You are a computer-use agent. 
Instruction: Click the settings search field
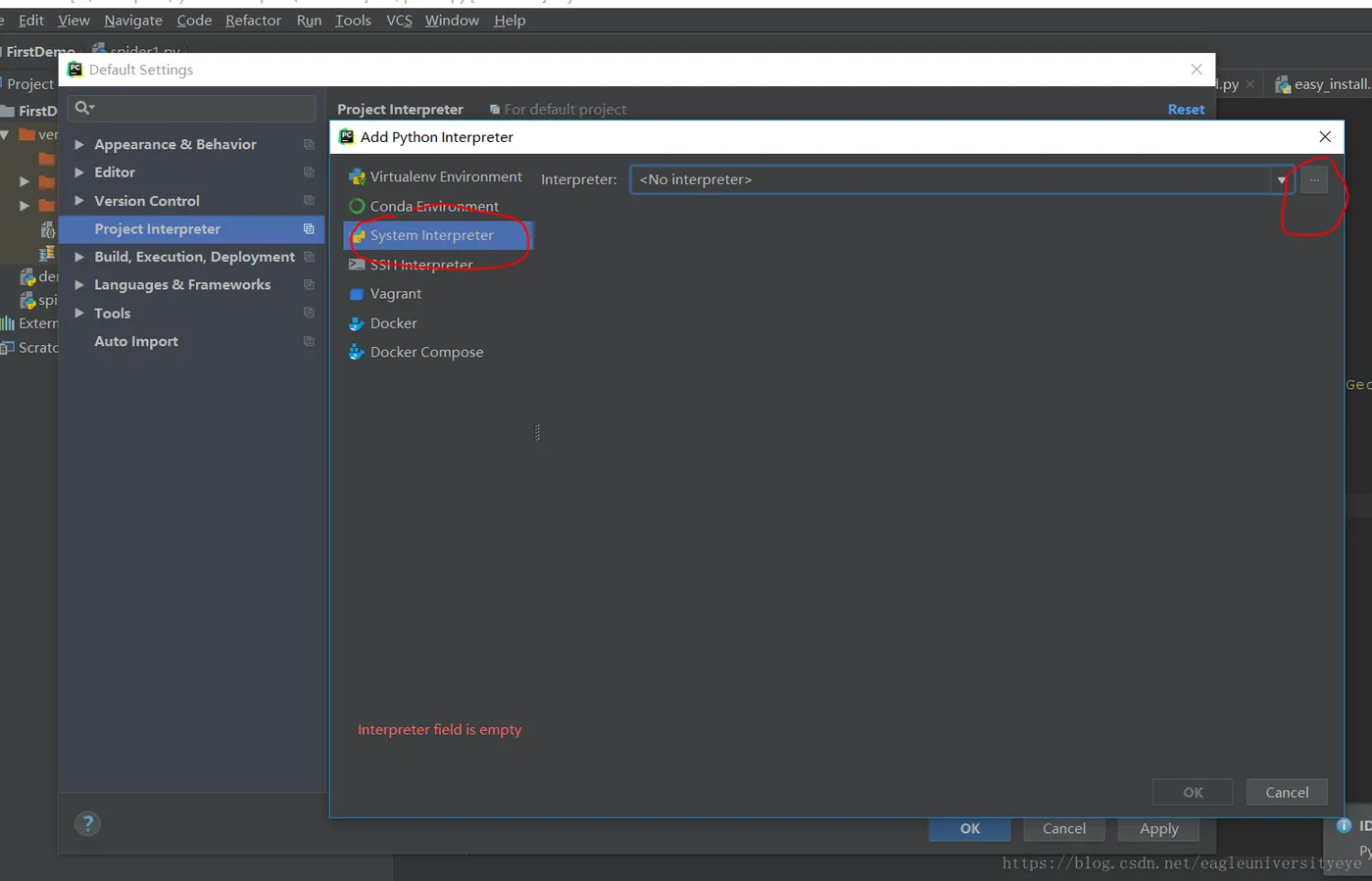[192, 109]
